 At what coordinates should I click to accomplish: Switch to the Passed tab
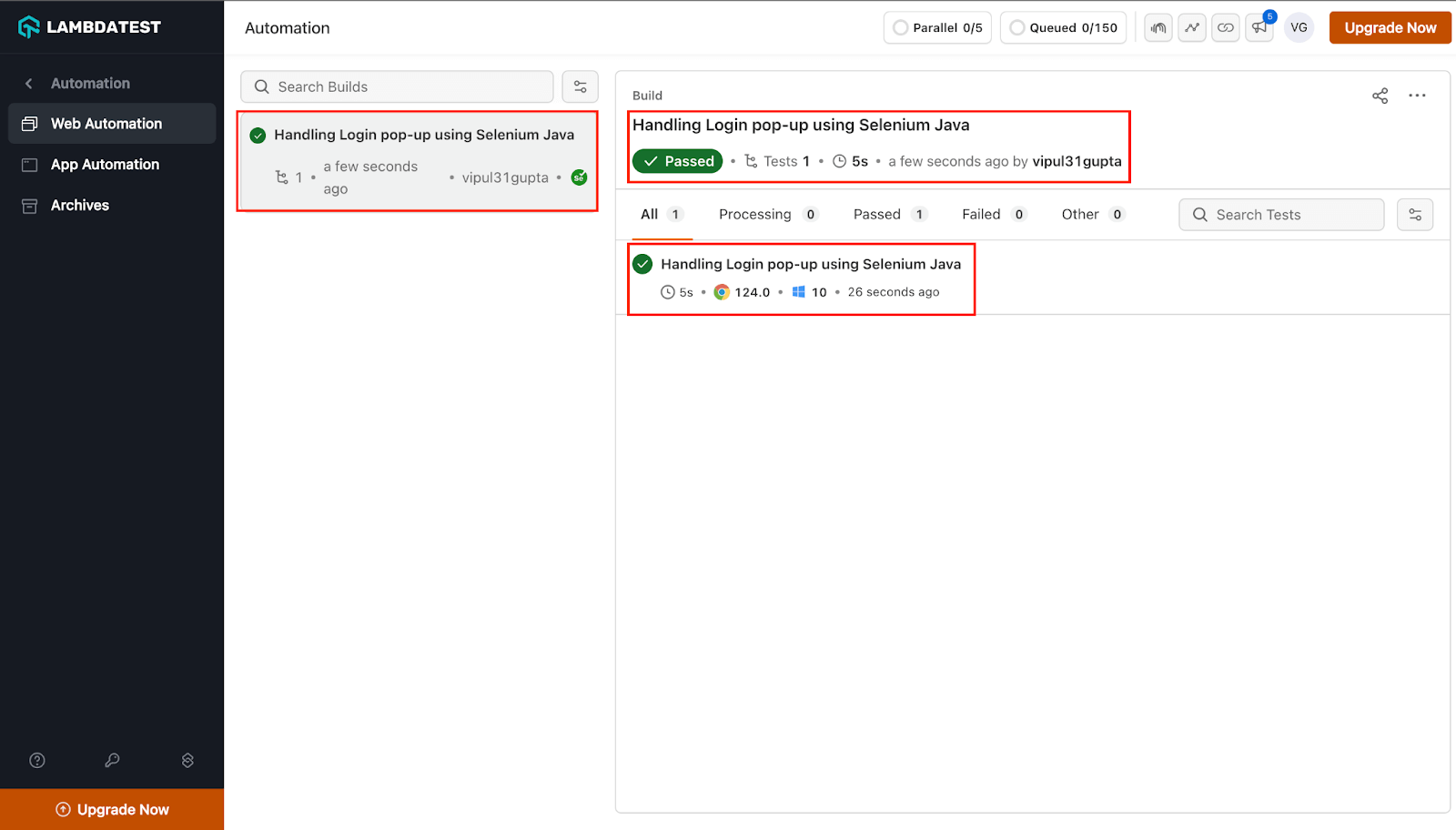[876, 214]
